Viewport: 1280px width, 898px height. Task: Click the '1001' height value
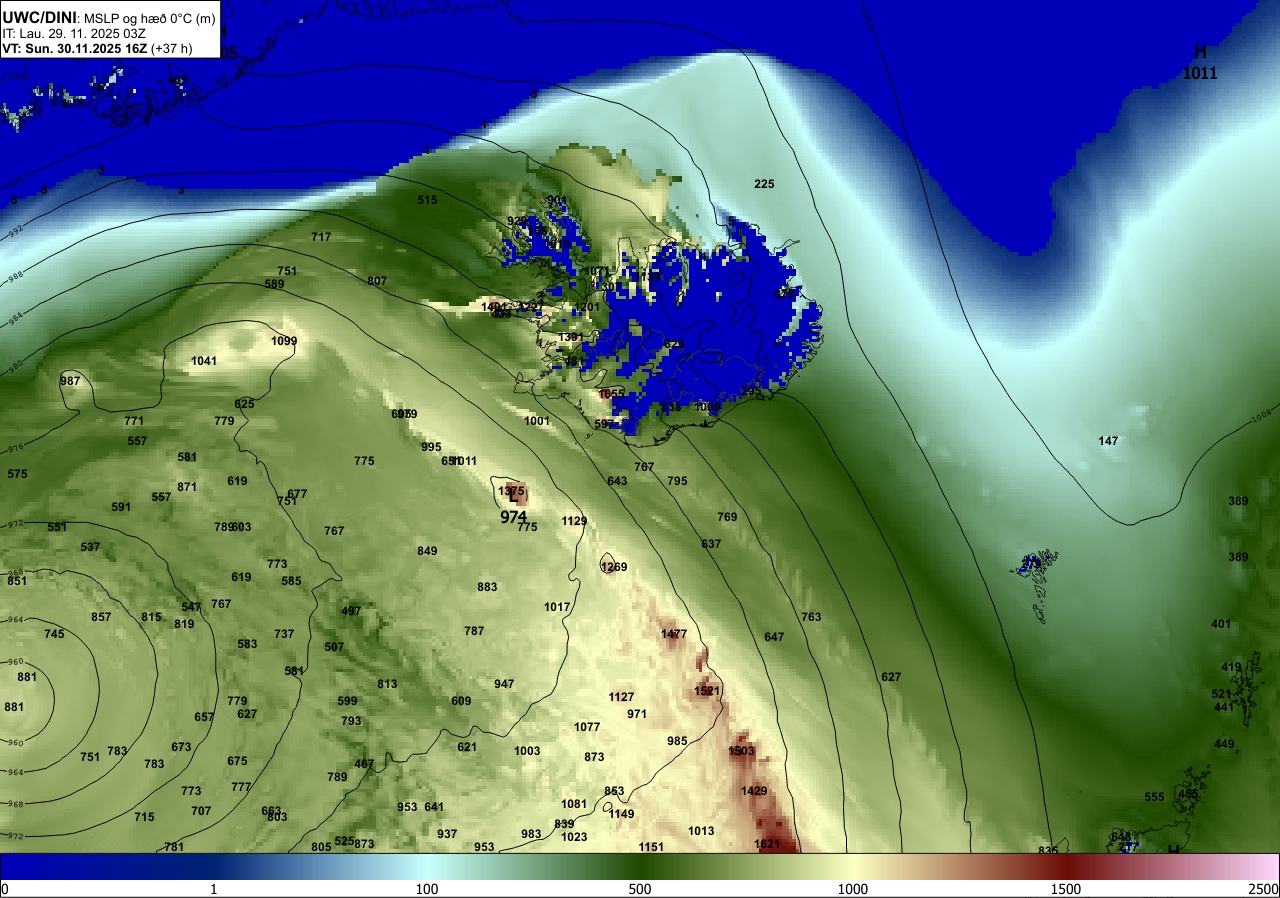click(x=537, y=421)
